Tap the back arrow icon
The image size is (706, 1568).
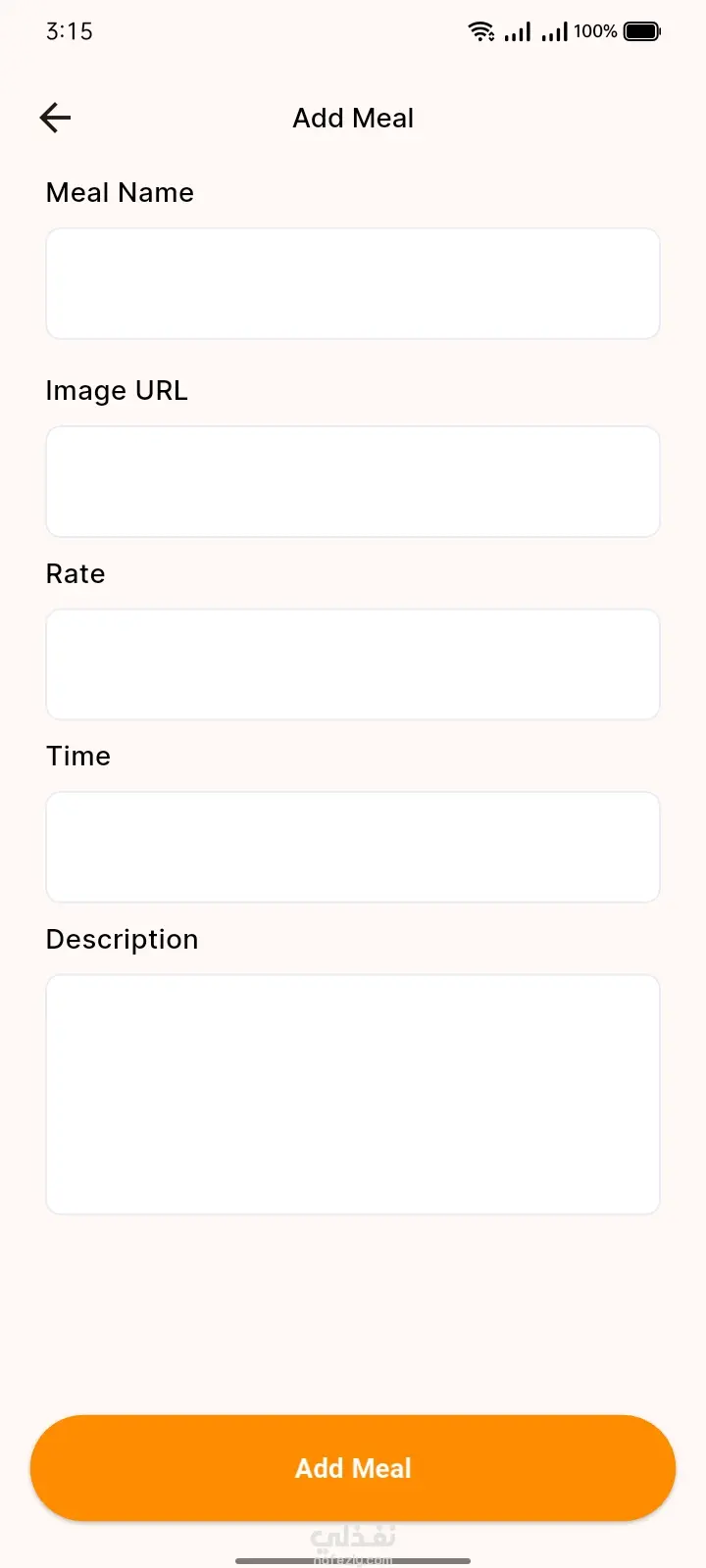point(56,118)
